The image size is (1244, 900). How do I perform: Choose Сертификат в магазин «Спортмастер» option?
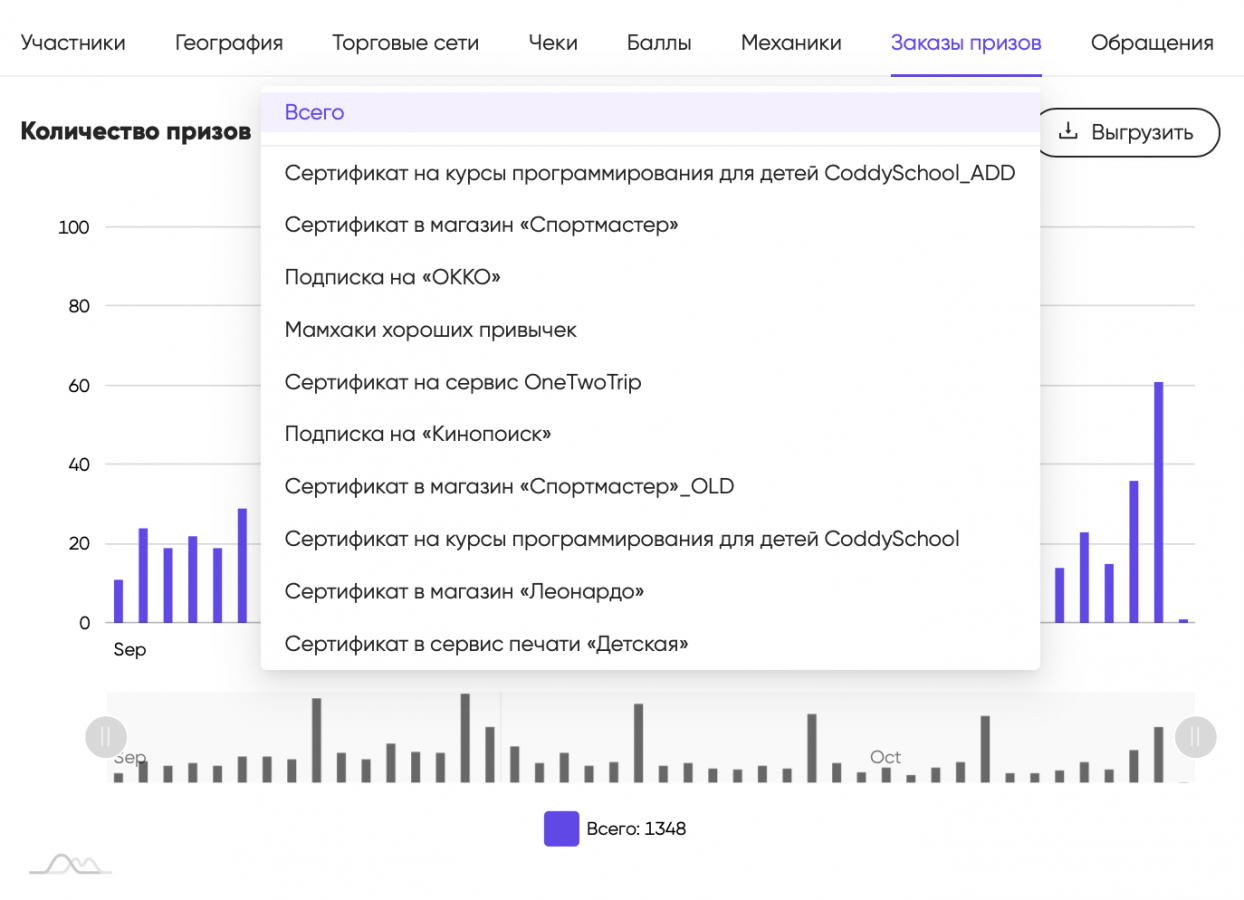pyautogui.click(x=481, y=225)
